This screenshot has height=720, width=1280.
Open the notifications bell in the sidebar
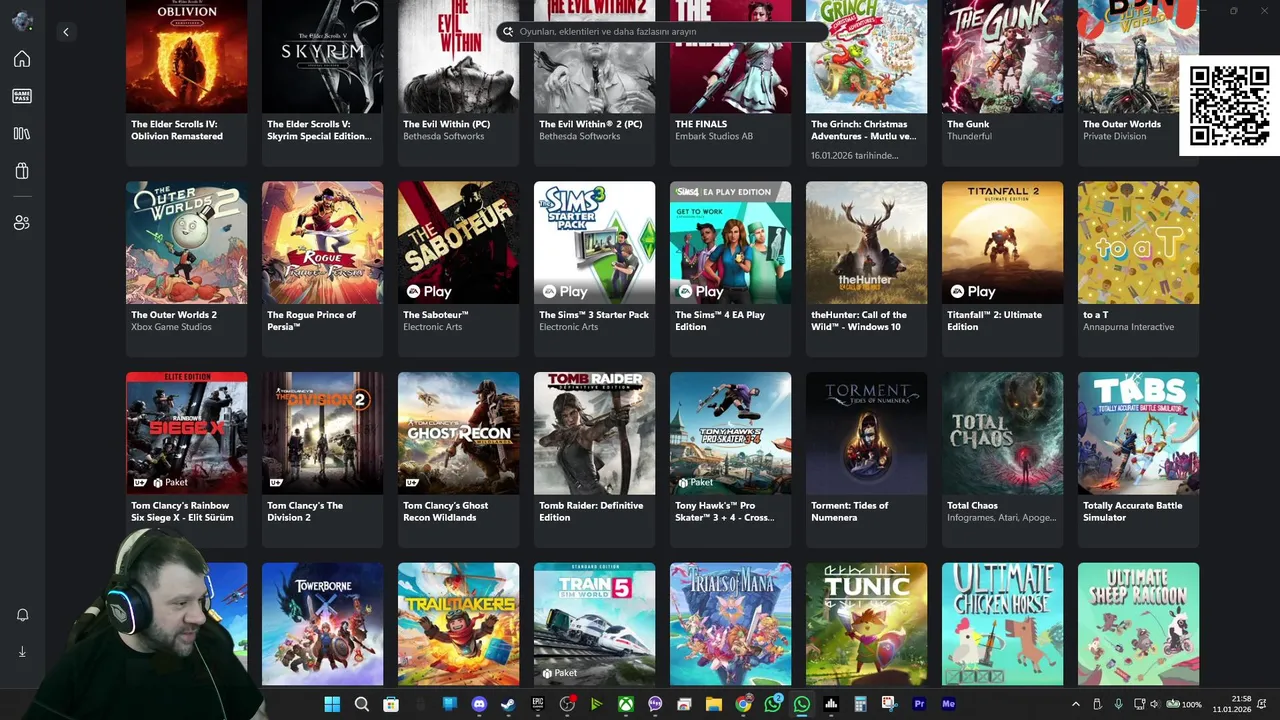tap(22, 615)
